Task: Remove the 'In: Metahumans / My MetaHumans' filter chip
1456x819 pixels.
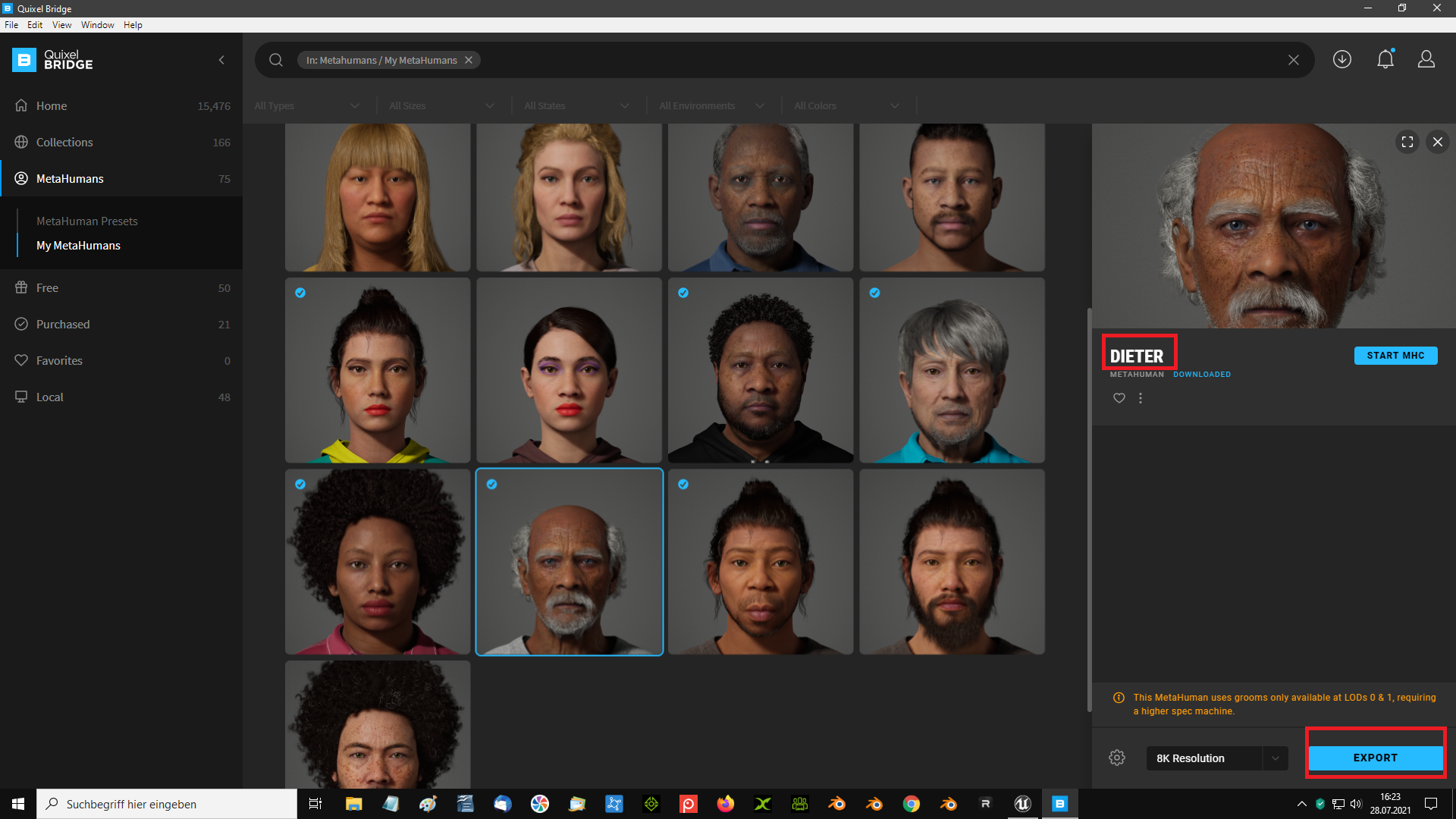Action: (x=469, y=60)
